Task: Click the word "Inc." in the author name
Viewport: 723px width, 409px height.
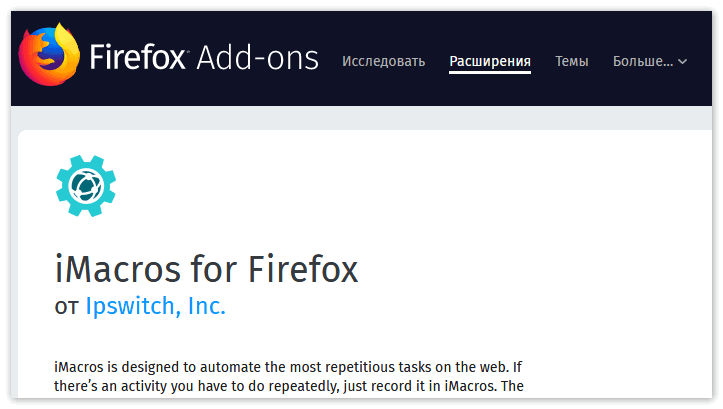Action: click(207, 306)
